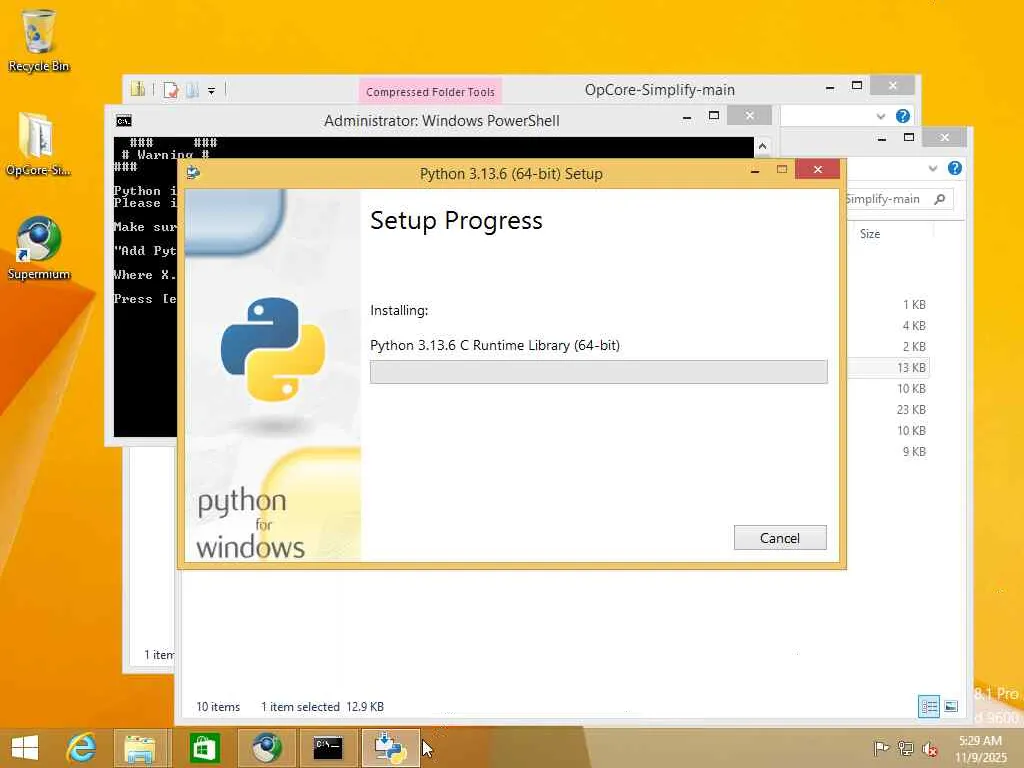1024x768 pixels.
Task: Sort files by the Size column
Action: [870, 234]
